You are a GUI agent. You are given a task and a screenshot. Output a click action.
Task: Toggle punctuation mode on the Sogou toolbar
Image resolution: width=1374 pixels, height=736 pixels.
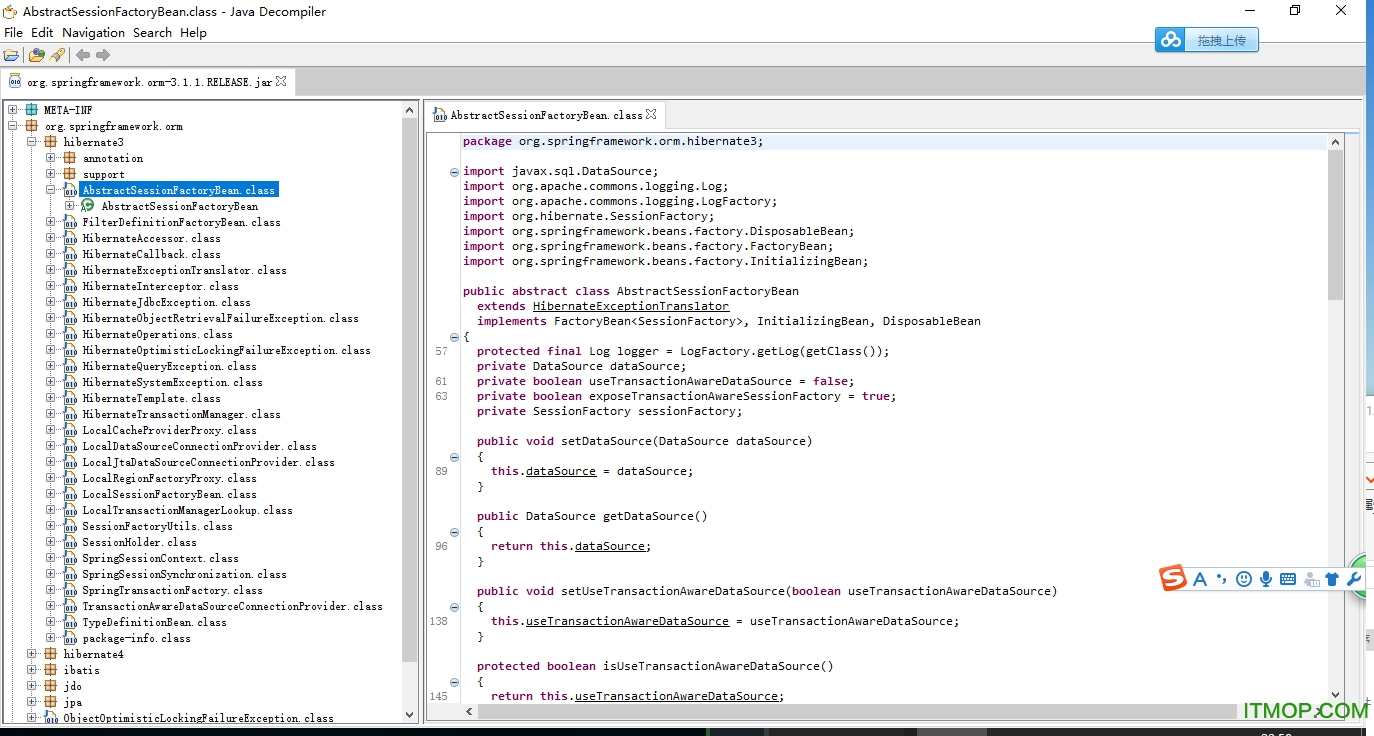pyautogui.click(x=1221, y=578)
